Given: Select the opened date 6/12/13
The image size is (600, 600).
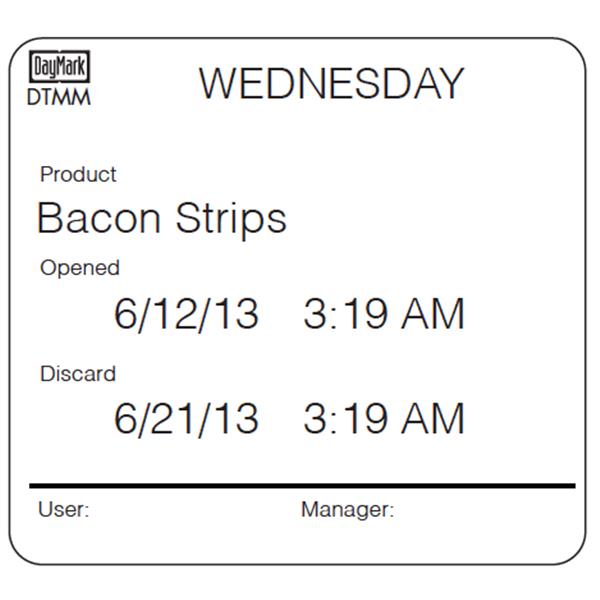Looking at the screenshot, I should coord(186,314).
